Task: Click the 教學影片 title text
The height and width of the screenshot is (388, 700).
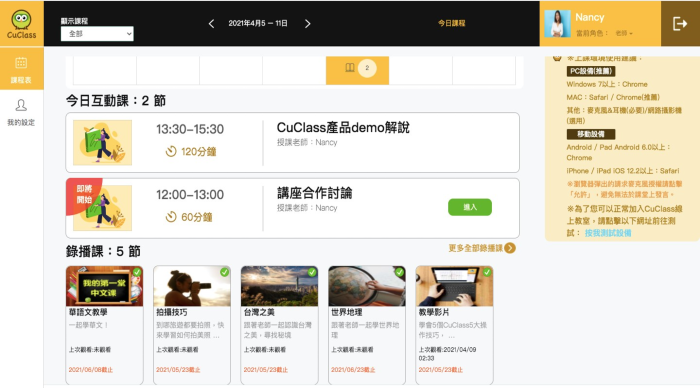Action: point(434,312)
